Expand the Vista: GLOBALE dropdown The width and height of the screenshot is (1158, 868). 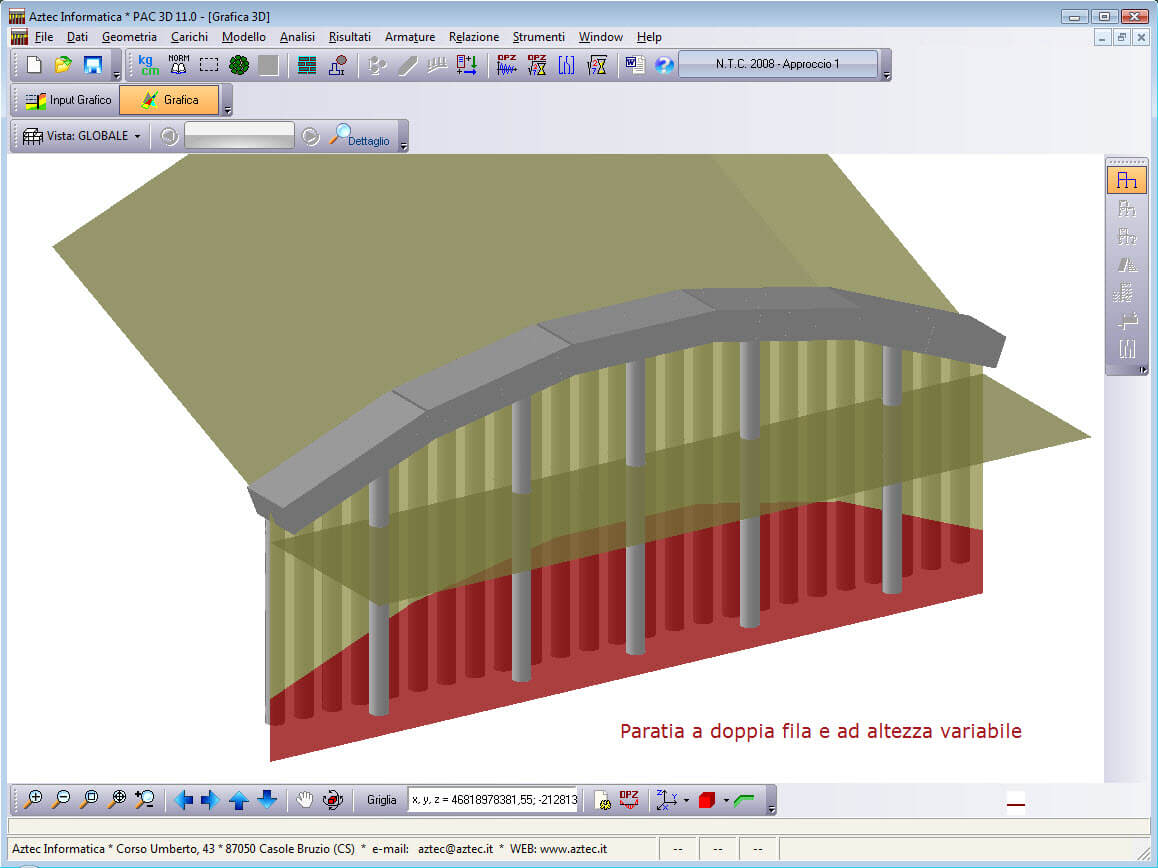tap(137, 136)
